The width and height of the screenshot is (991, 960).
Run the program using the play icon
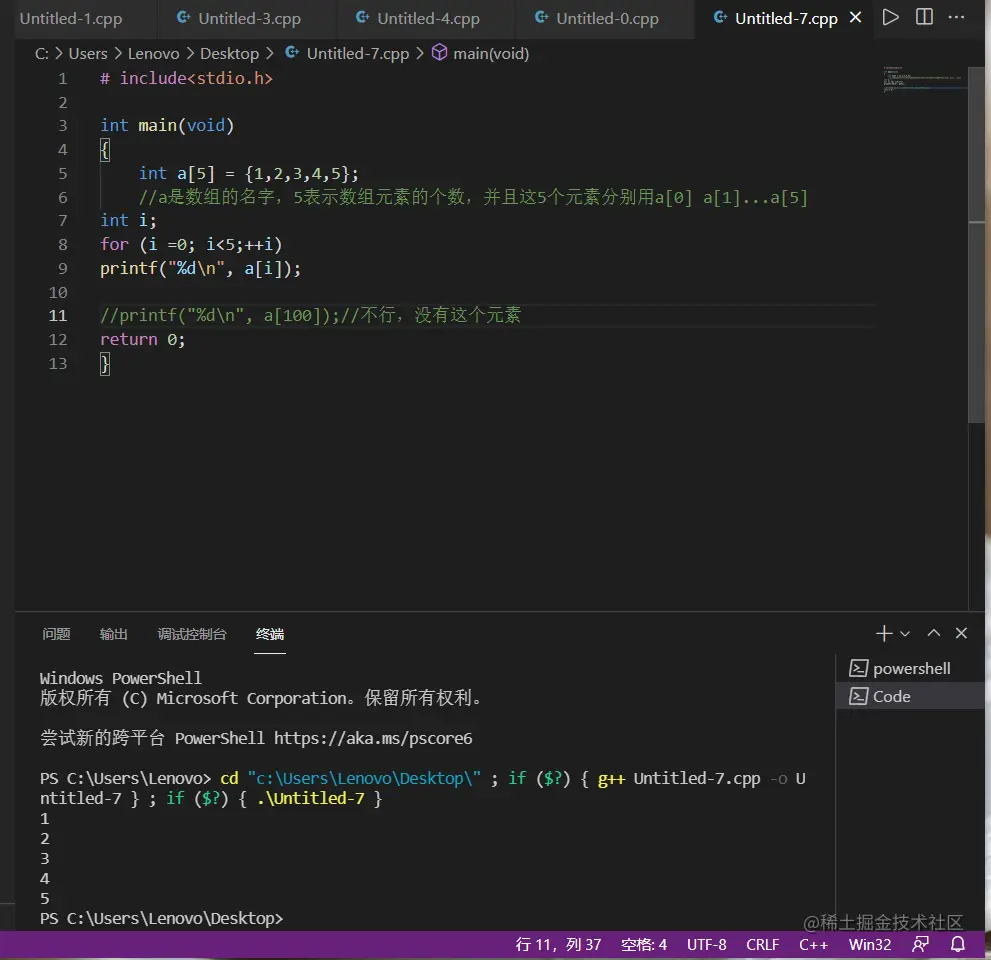click(x=891, y=17)
